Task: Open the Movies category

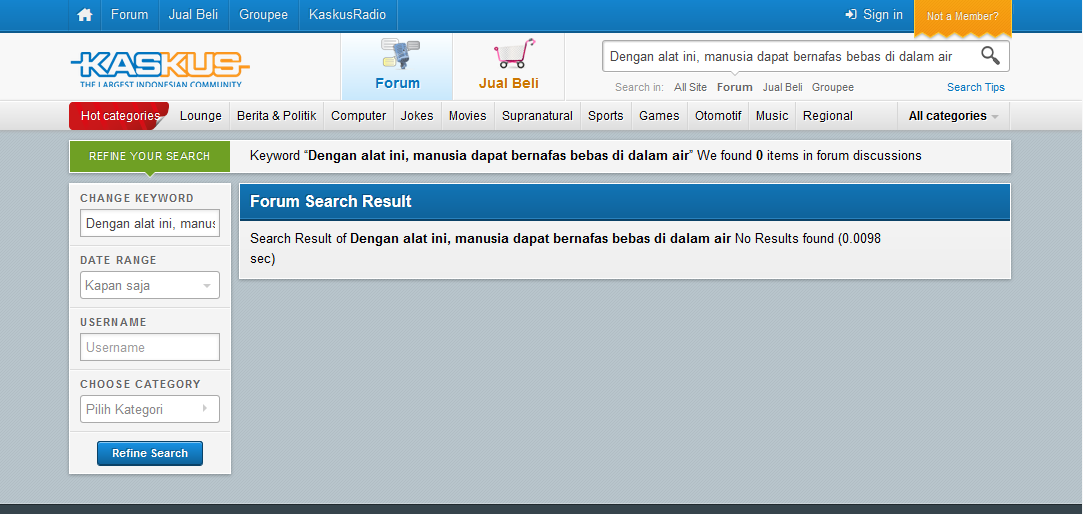Action: [467, 116]
